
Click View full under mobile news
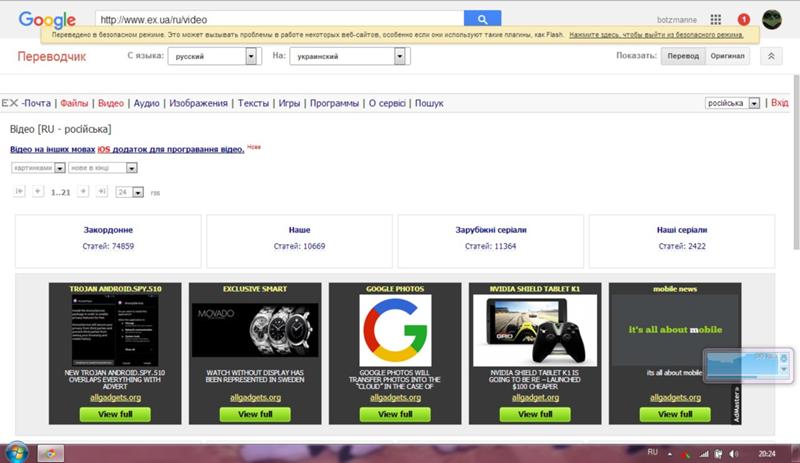click(x=675, y=414)
